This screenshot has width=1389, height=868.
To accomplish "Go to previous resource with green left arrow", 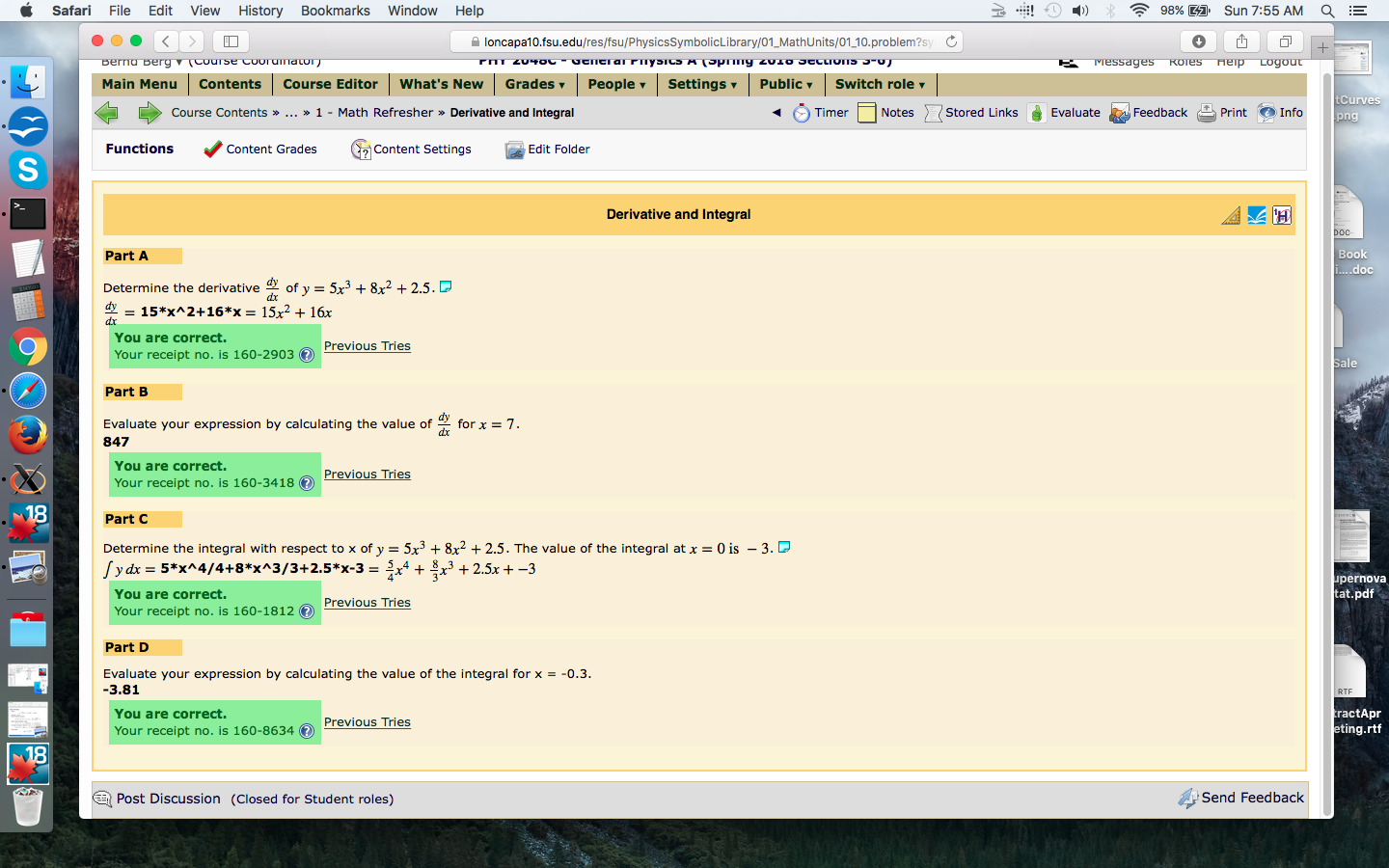I will pyautogui.click(x=106, y=113).
